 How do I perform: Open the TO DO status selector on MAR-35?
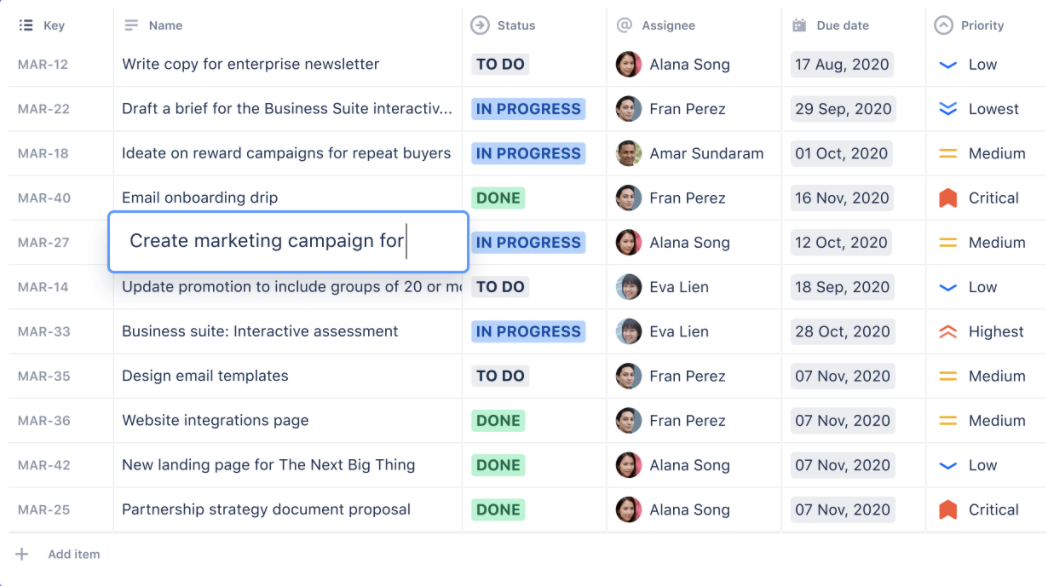(499, 376)
